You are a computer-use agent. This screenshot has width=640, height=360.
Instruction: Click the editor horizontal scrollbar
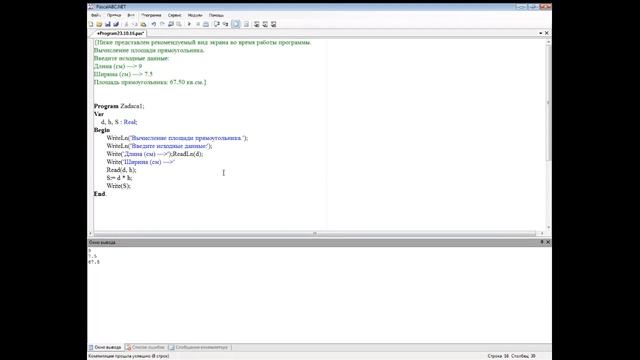pos(314,233)
